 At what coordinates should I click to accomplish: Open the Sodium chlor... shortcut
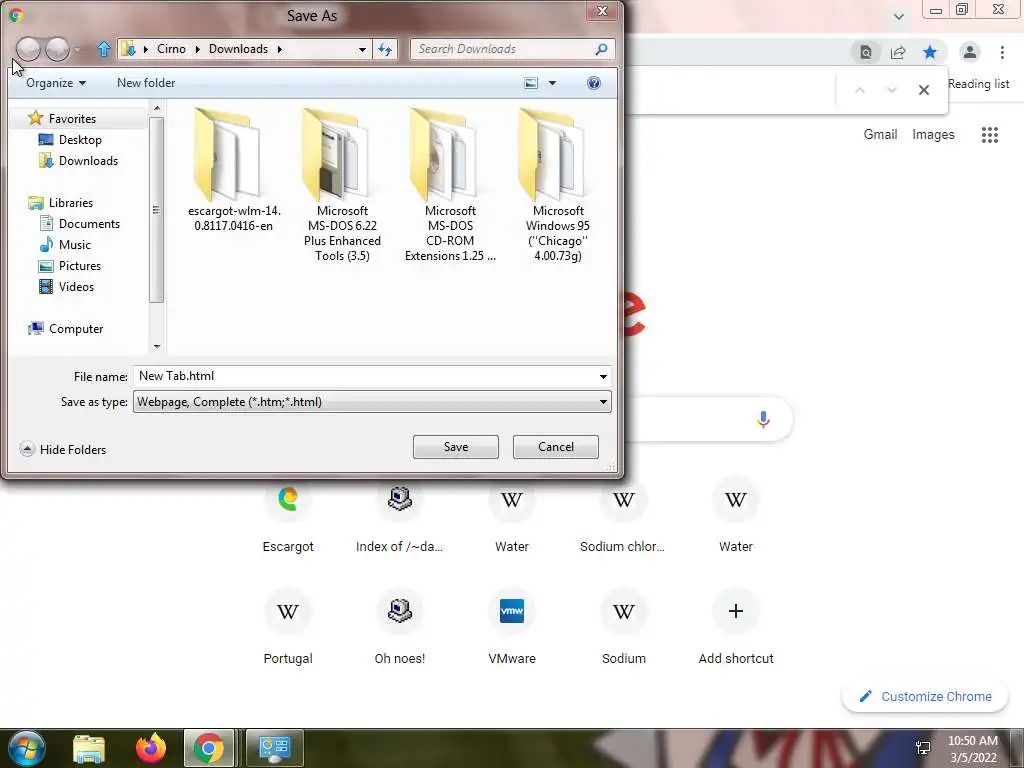click(x=623, y=517)
